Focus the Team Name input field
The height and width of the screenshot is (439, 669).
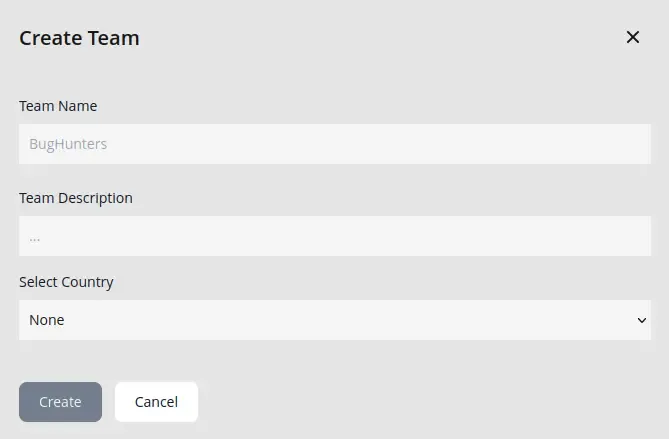tap(335, 144)
